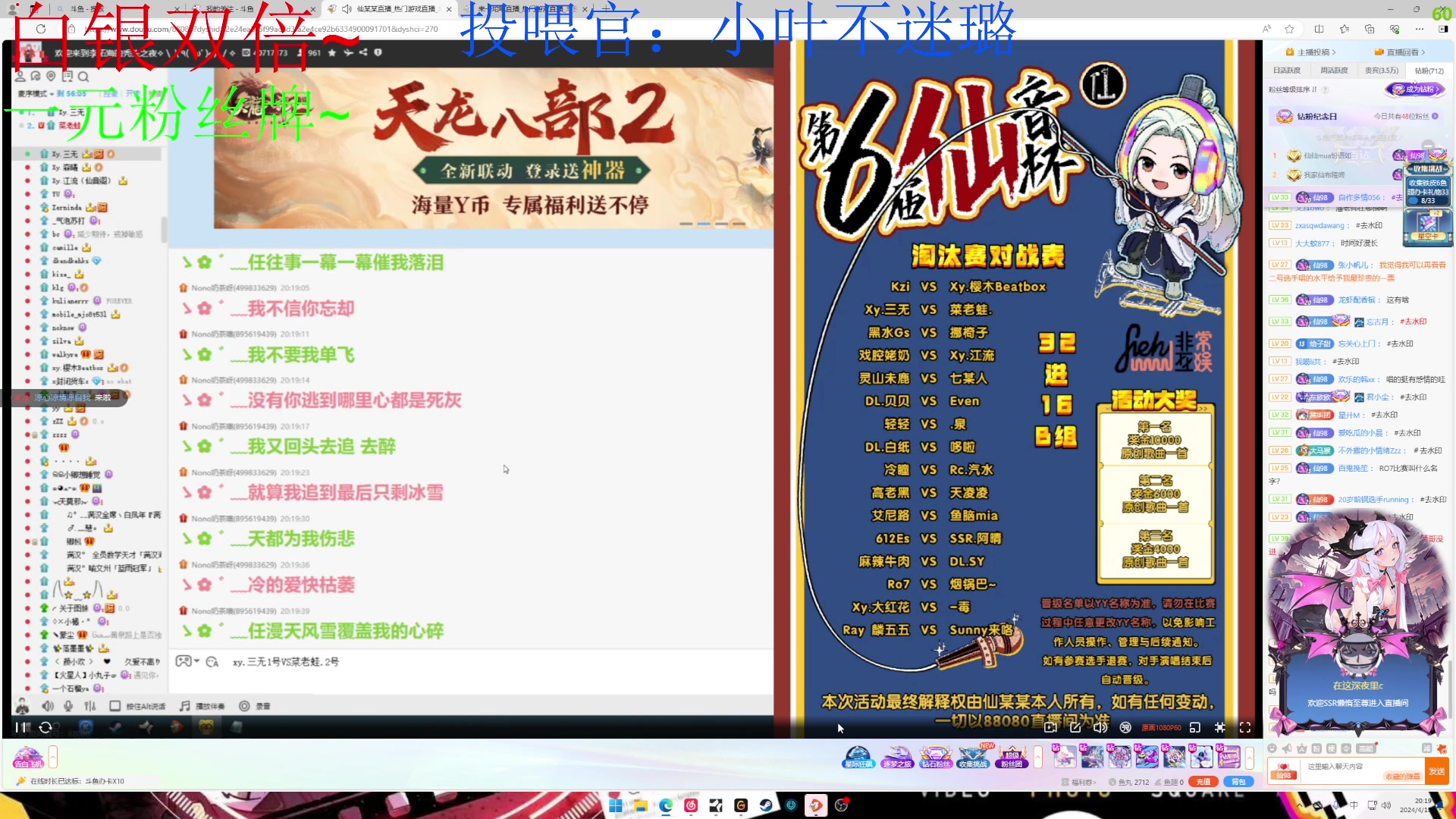Open the horn megaphone icon in chat toolbar

click(x=1287, y=748)
